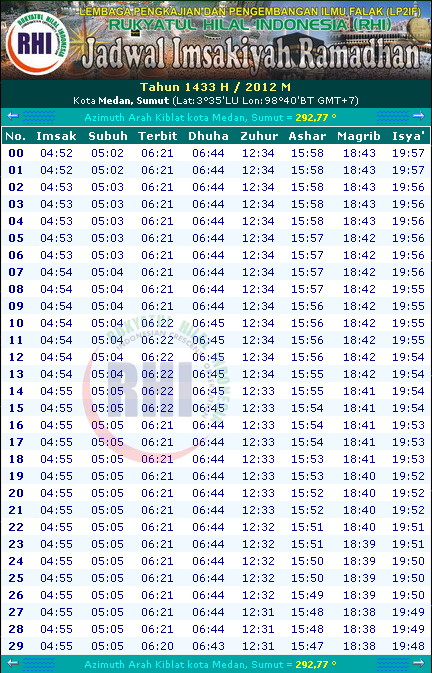
Task: Click the Terbit column header
Action: click(x=157, y=136)
